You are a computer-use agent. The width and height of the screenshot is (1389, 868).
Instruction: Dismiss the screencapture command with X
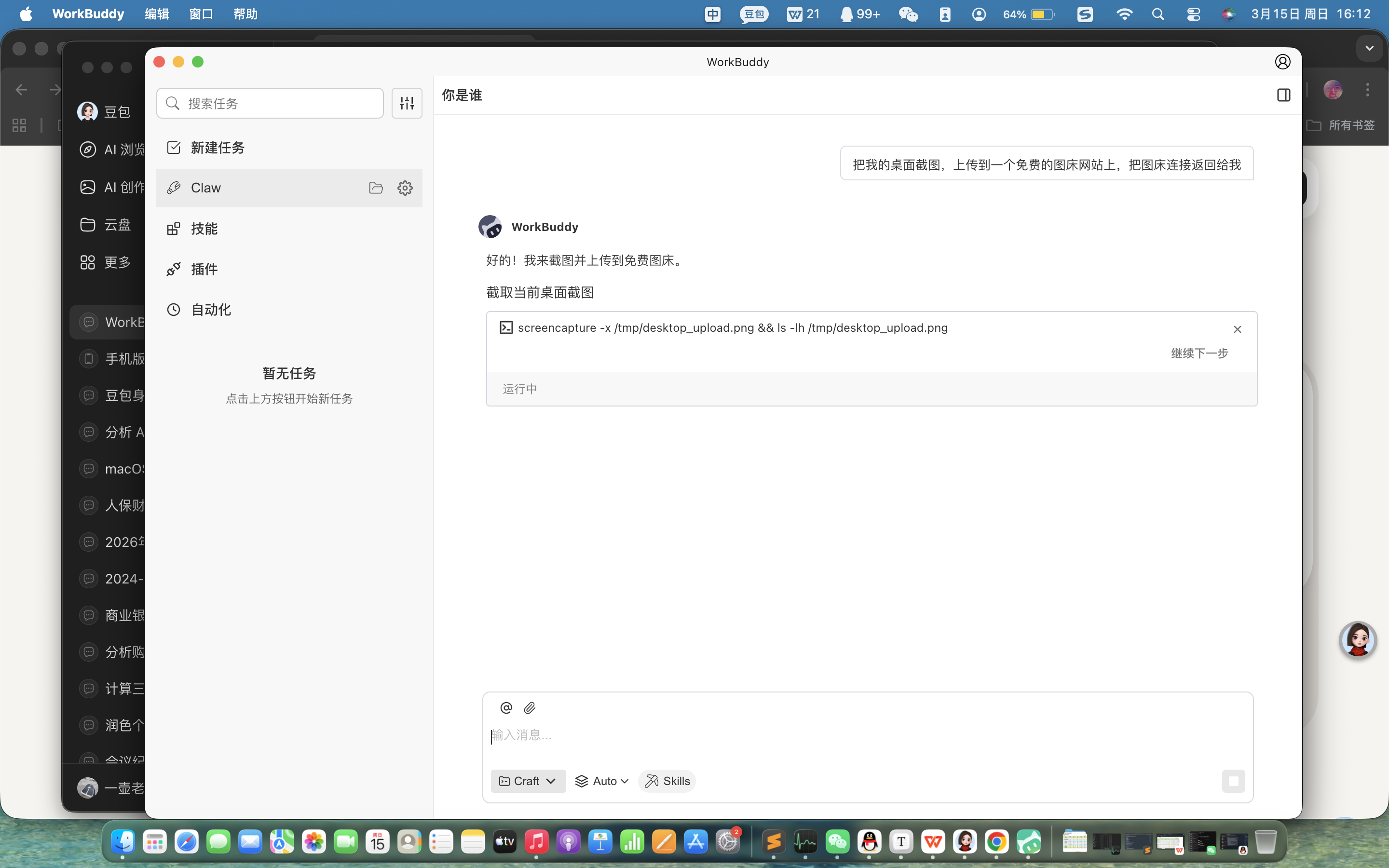click(x=1238, y=329)
